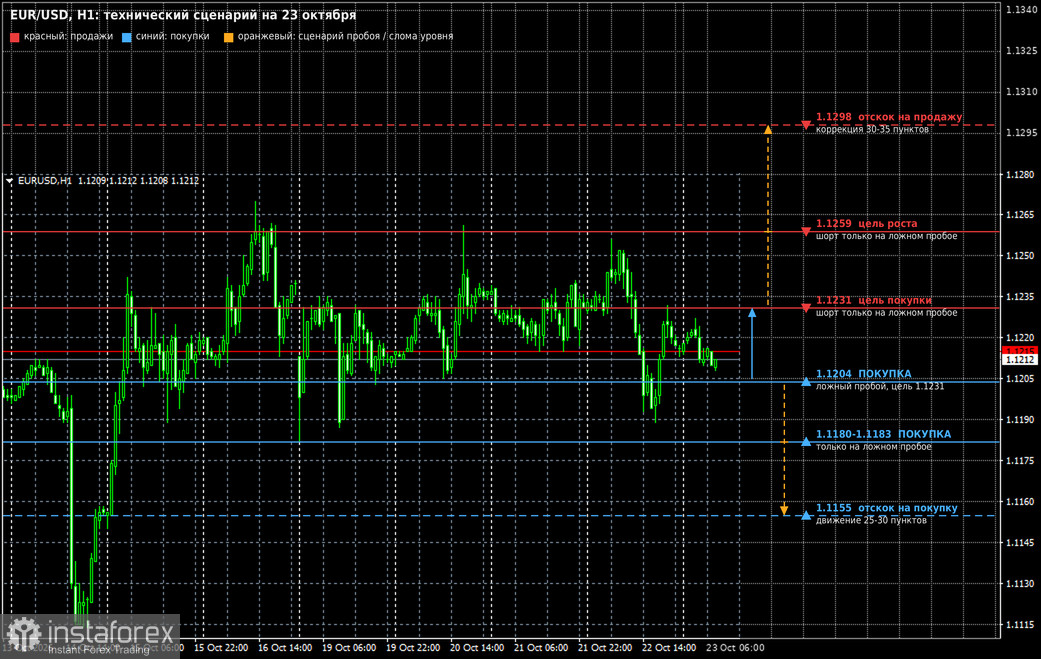Click the 1.1204 ПОКУПКА label
Image resolution: width=1041 pixels, height=659 pixels.
(863, 374)
